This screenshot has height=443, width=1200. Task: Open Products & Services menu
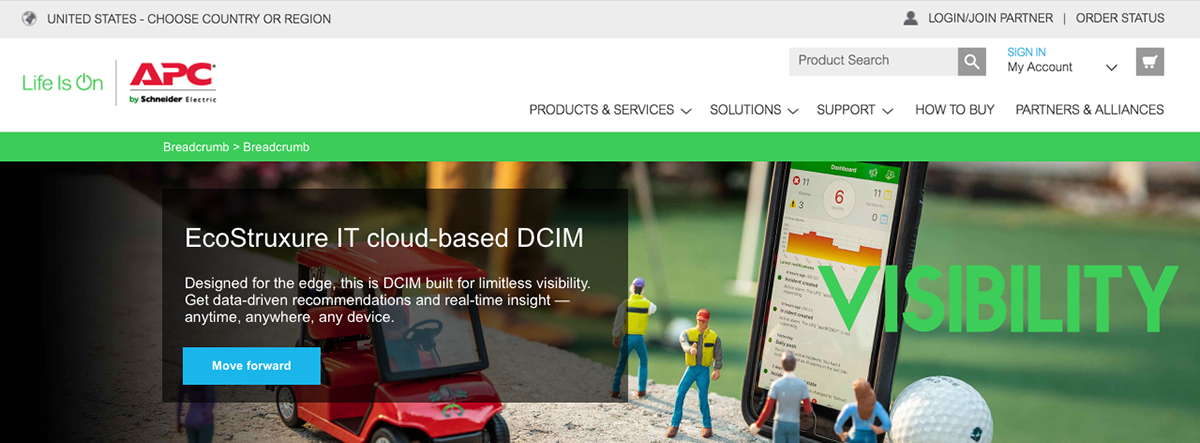(x=601, y=110)
